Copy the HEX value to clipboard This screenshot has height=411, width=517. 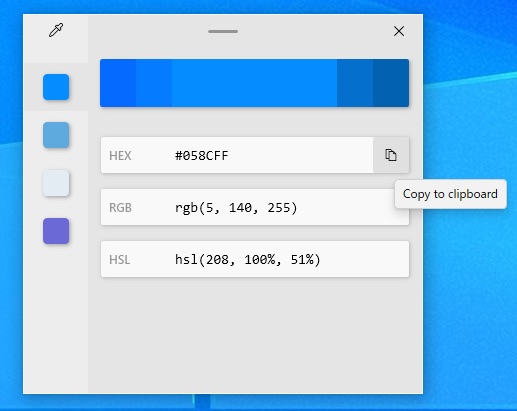coord(391,155)
